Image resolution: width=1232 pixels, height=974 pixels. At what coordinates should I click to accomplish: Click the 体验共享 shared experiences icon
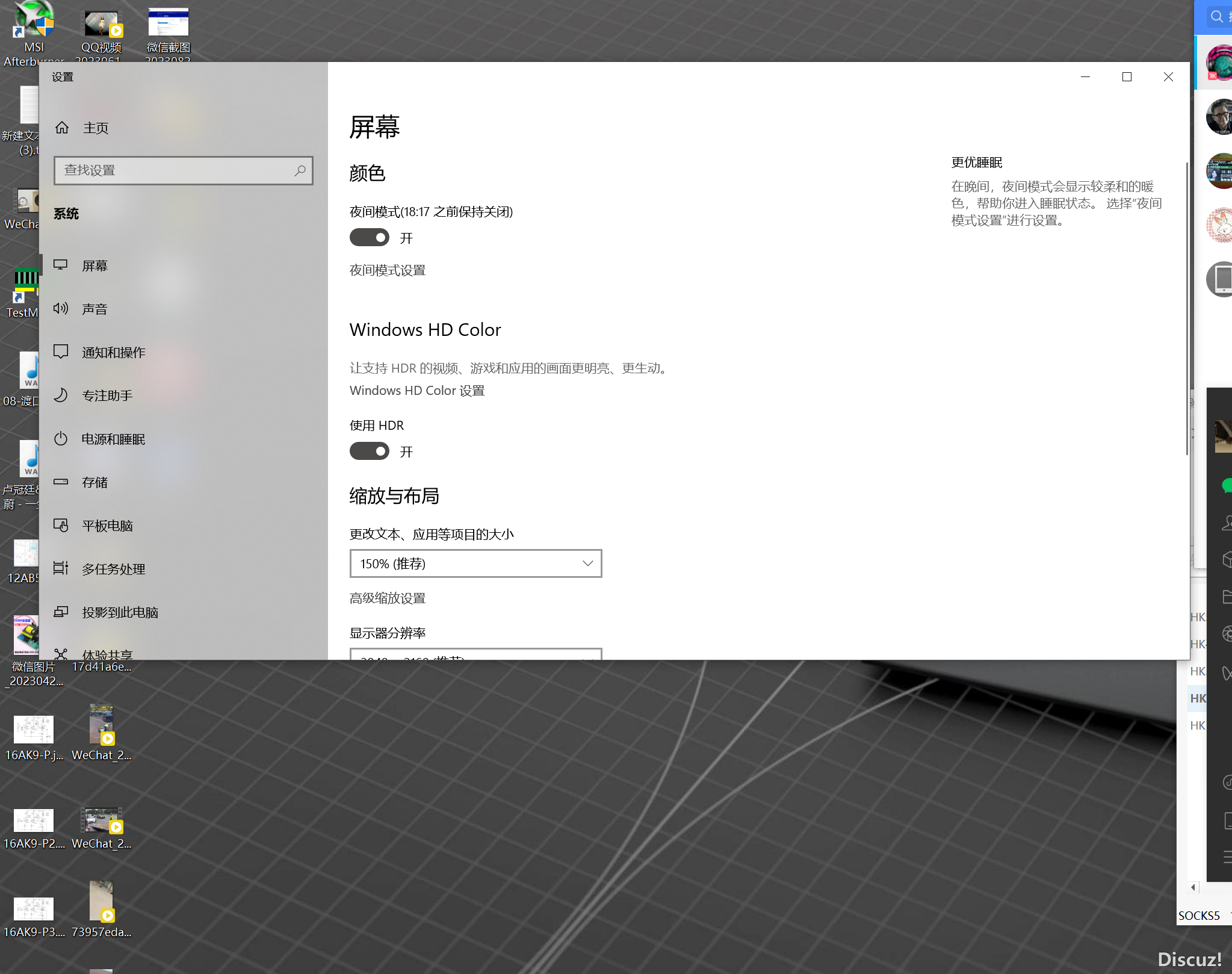(61, 654)
